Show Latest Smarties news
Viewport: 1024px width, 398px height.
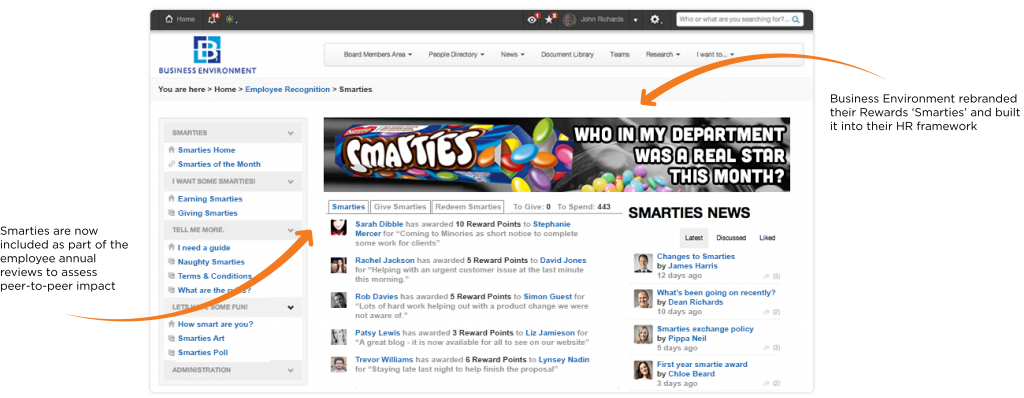pyautogui.click(x=694, y=239)
